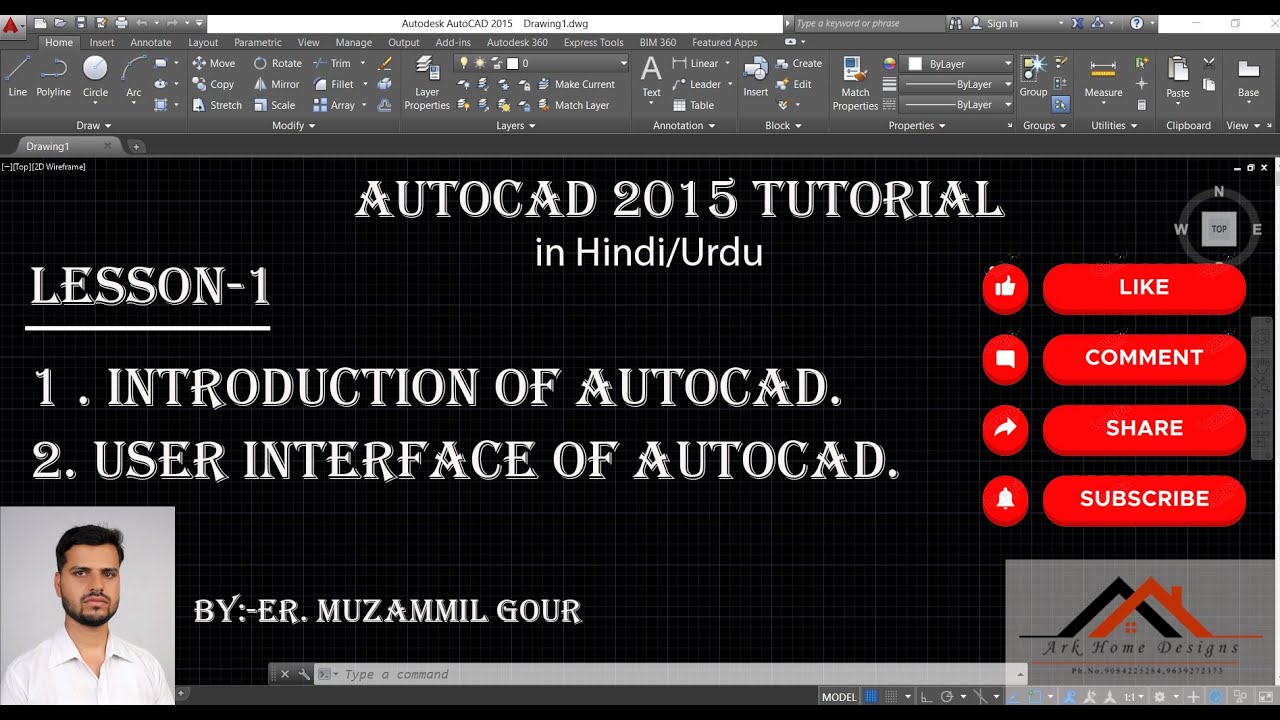
Task: Choose the Stretch command
Action: point(217,105)
